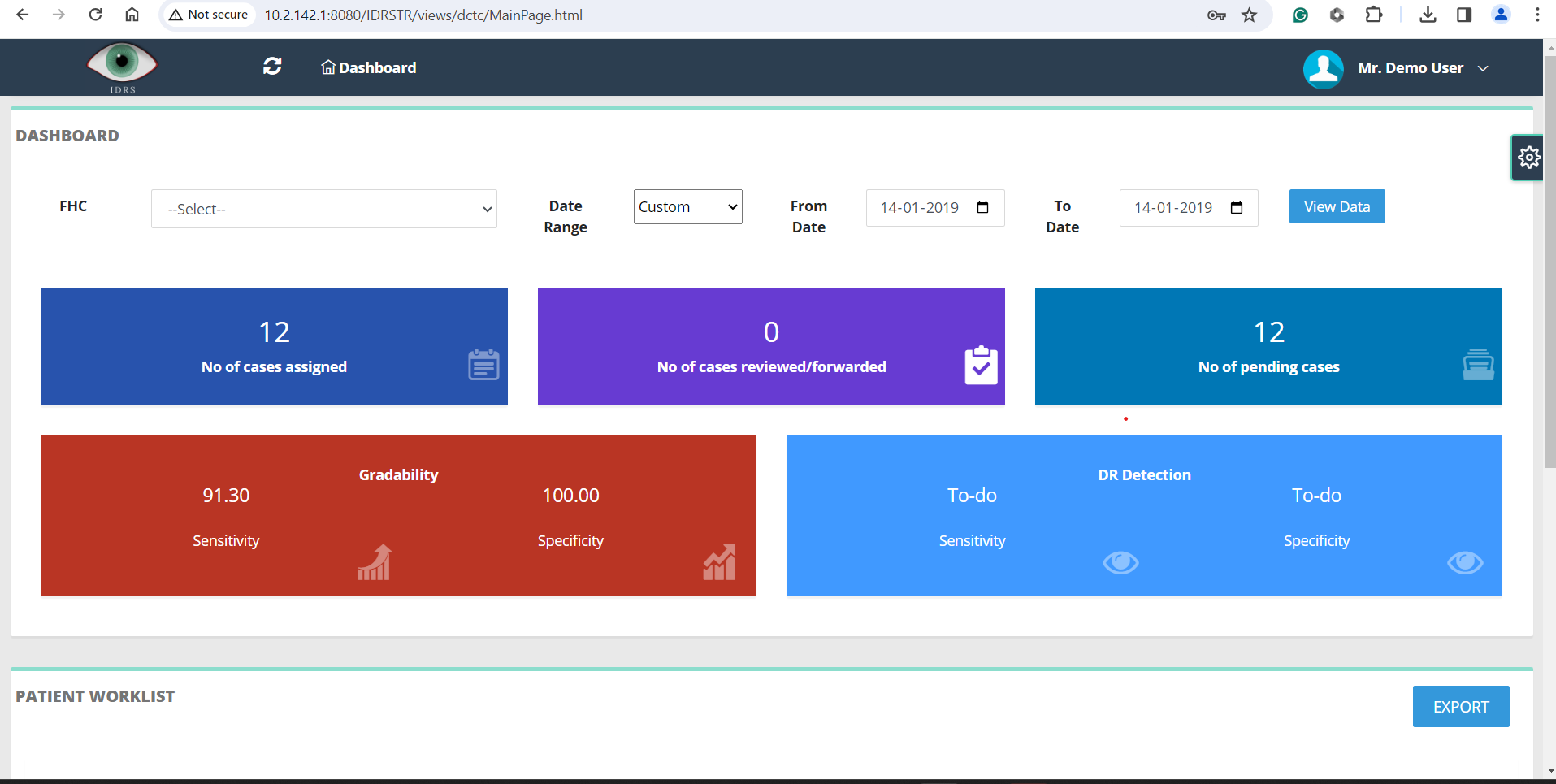
Task: Click the View Data button
Action: pyautogui.click(x=1337, y=206)
